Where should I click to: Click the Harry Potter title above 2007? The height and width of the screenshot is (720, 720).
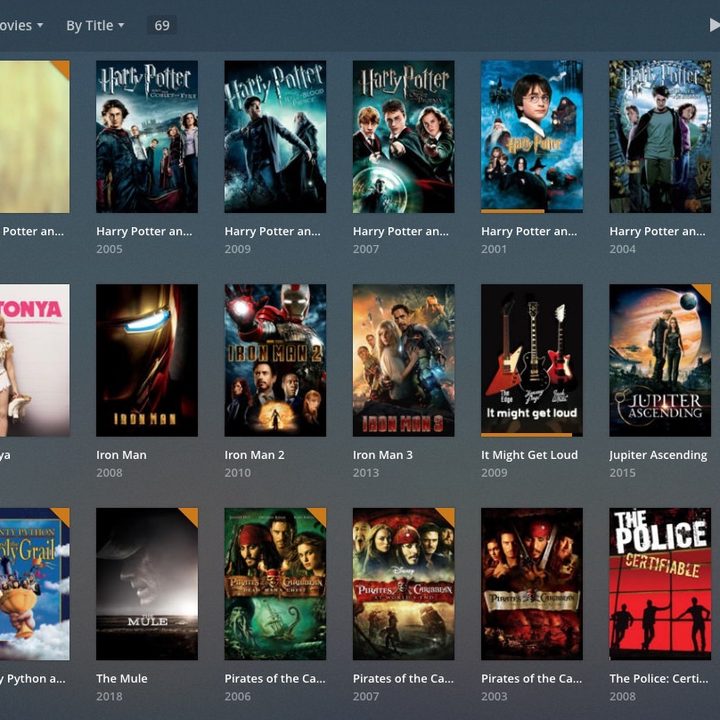coord(401,231)
